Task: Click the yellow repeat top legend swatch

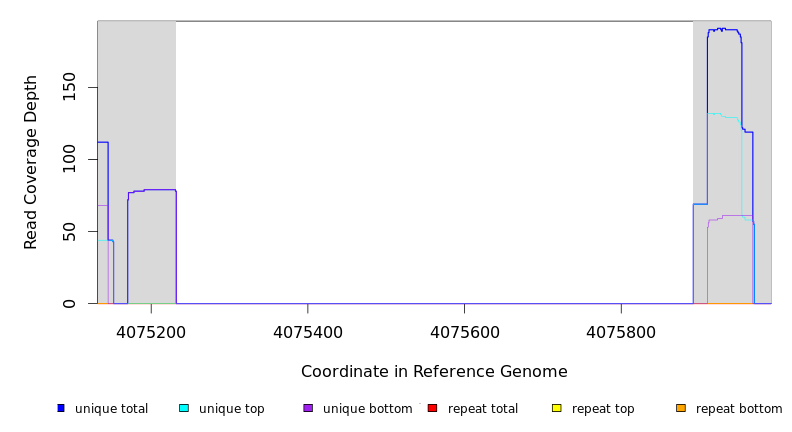Action: (x=556, y=408)
